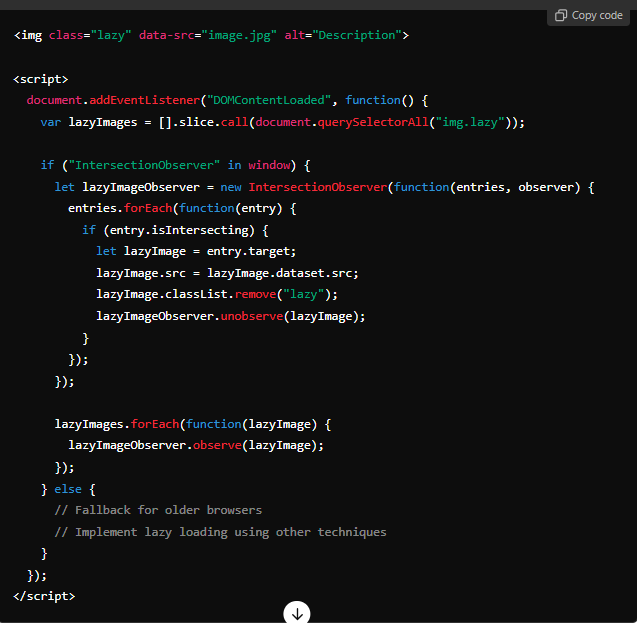Click the let lazyImageObserver declaration line

pos(324,187)
